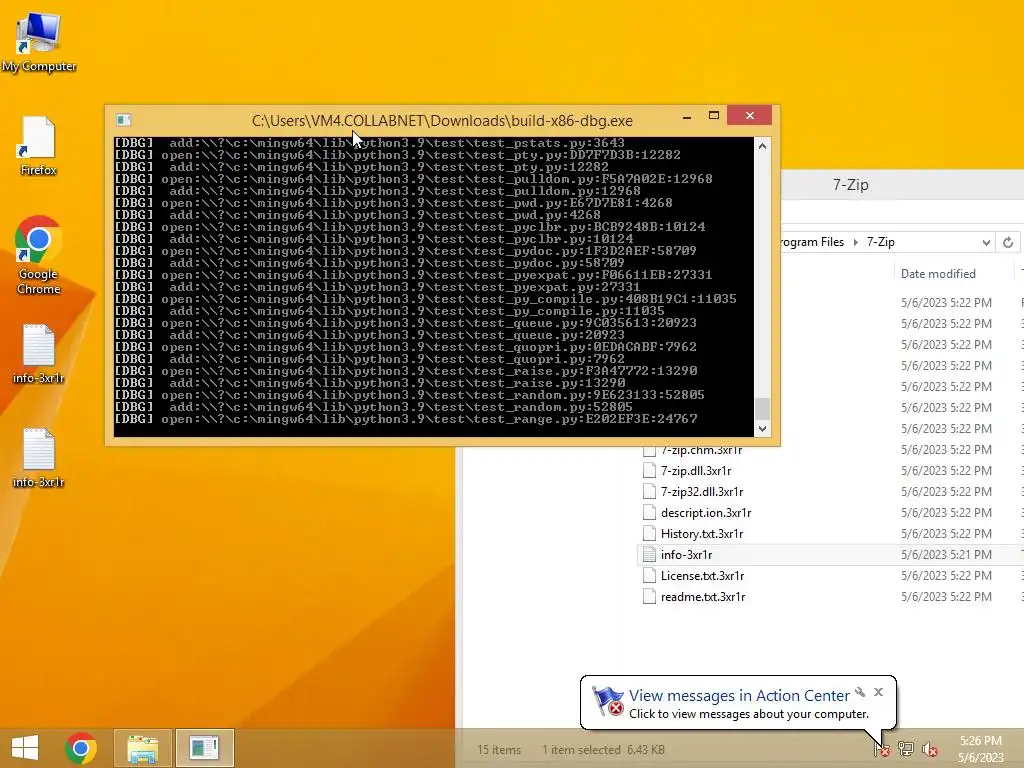Click the 15 items status bar text
The image size is (1024, 768).
(x=498, y=750)
